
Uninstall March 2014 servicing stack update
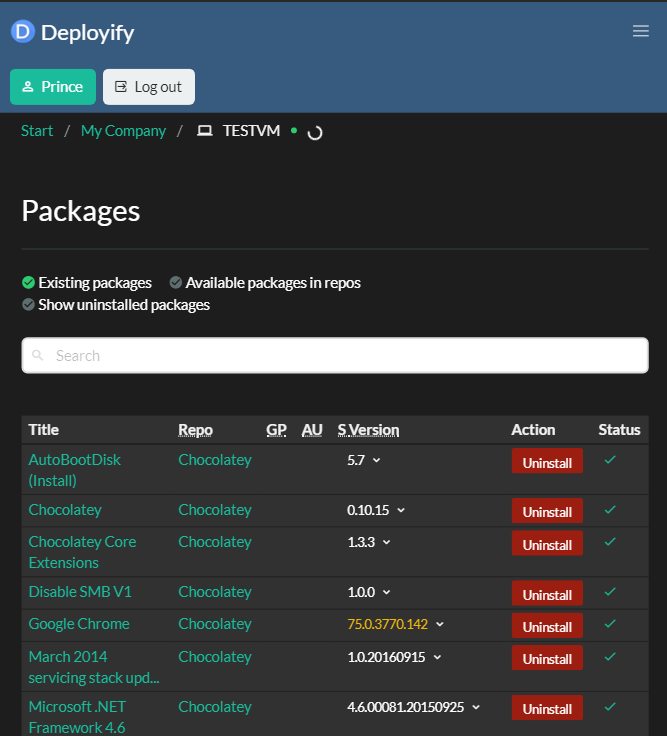547,658
